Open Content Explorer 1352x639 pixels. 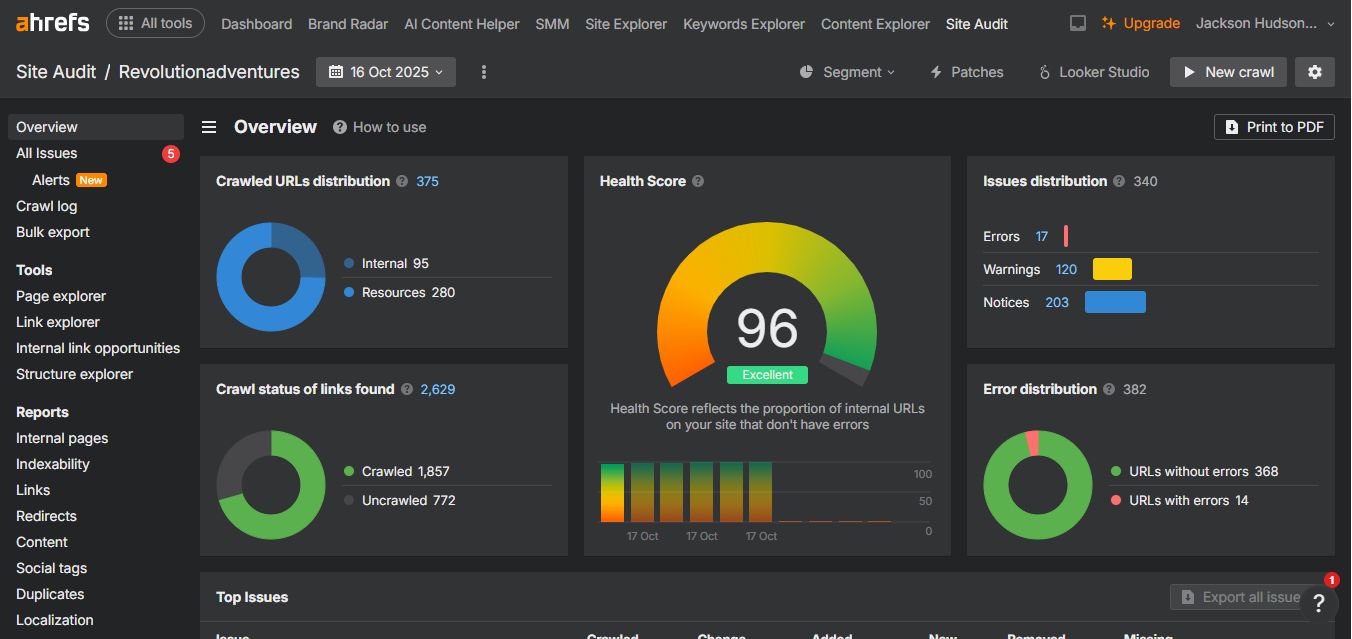tap(875, 24)
